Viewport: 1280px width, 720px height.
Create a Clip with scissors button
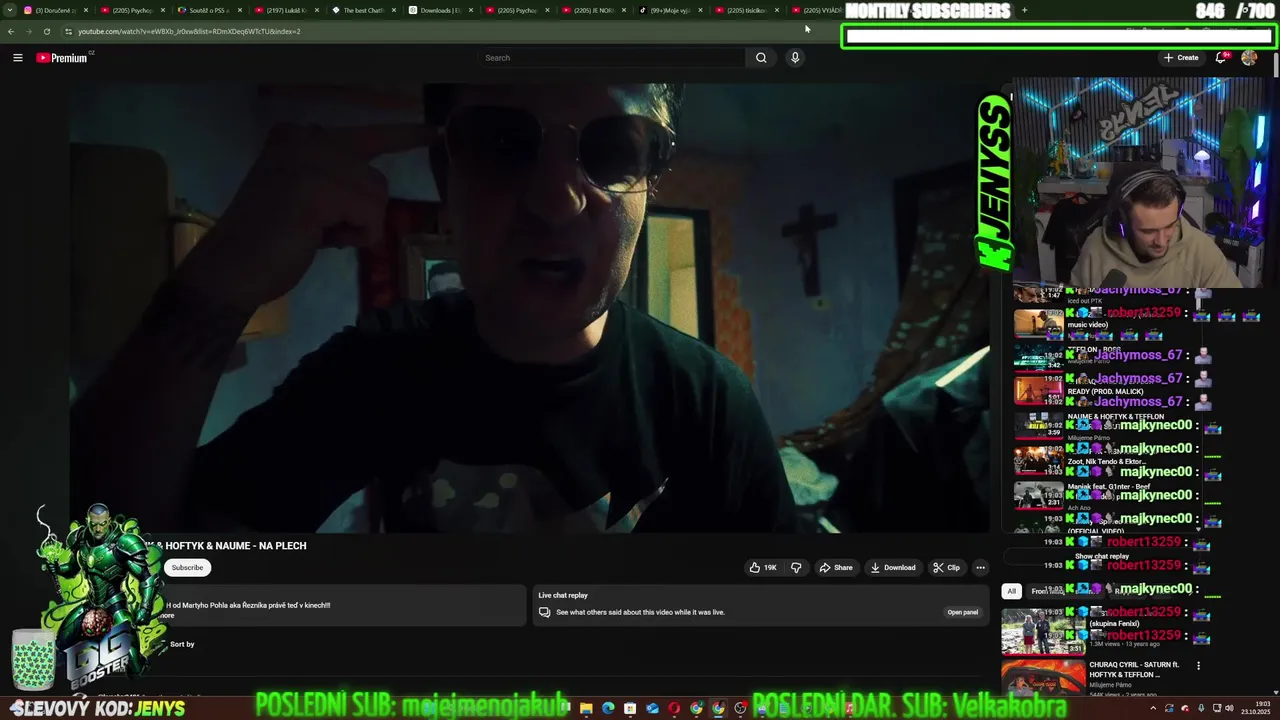click(x=946, y=568)
